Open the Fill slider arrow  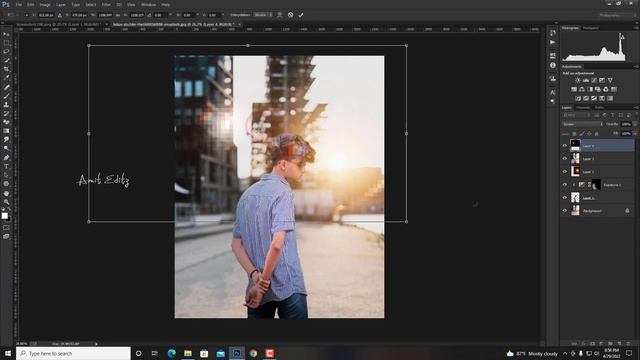point(635,133)
